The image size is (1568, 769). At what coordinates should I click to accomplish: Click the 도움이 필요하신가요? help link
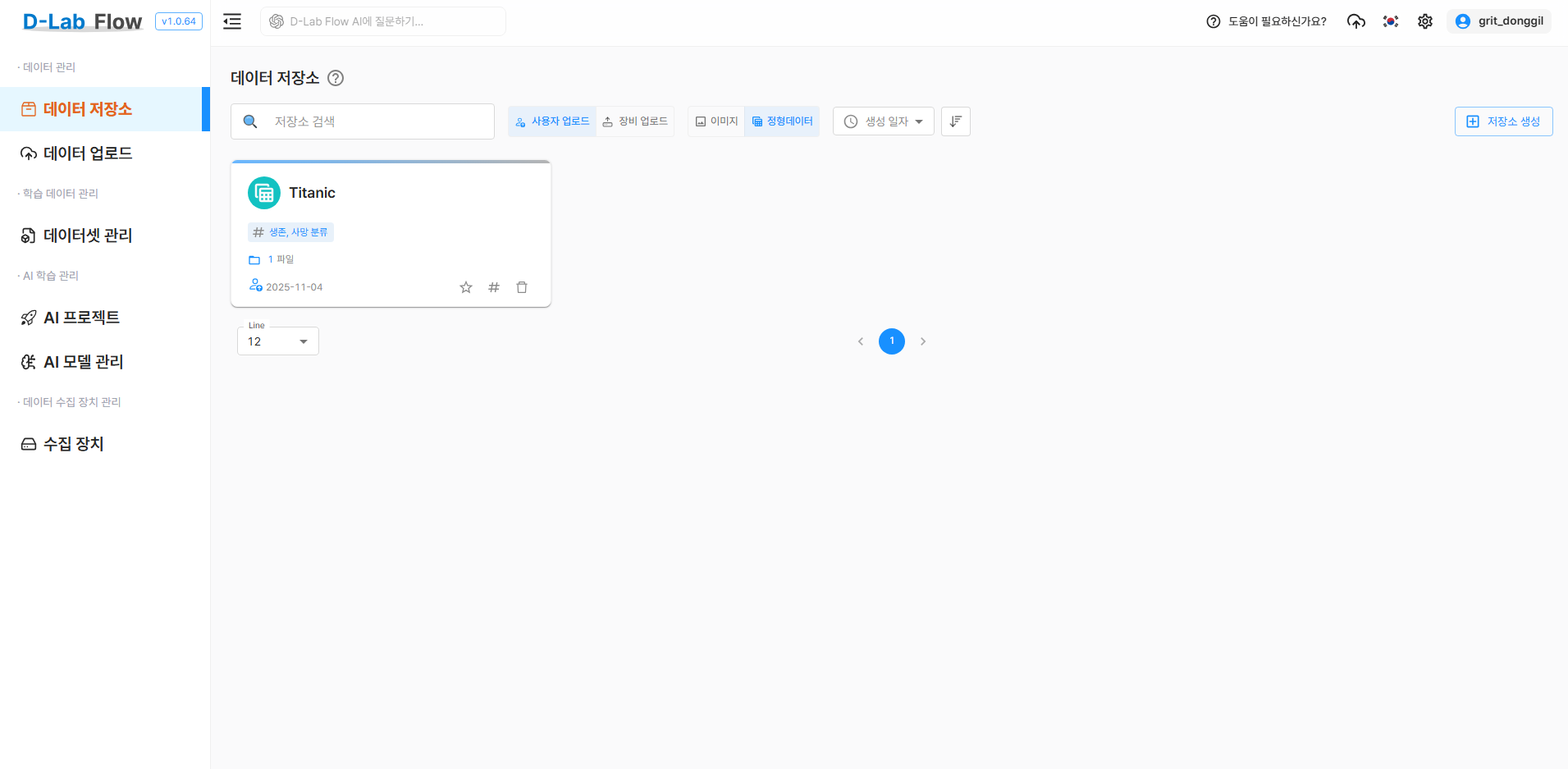(x=1266, y=21)
